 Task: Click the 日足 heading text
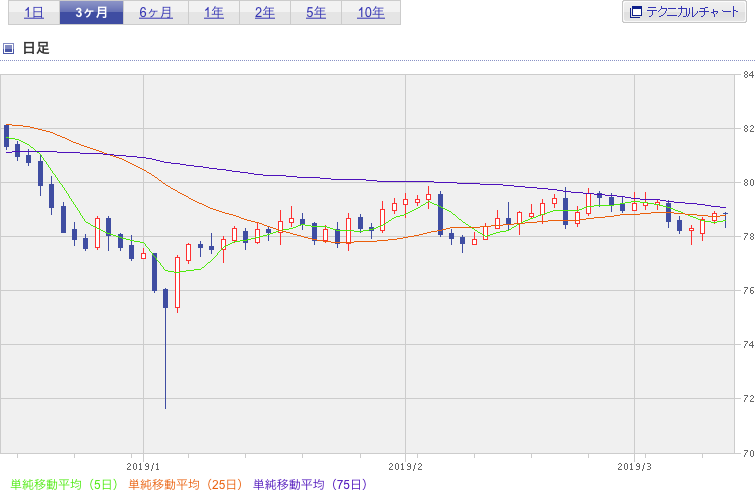(36, 48)
